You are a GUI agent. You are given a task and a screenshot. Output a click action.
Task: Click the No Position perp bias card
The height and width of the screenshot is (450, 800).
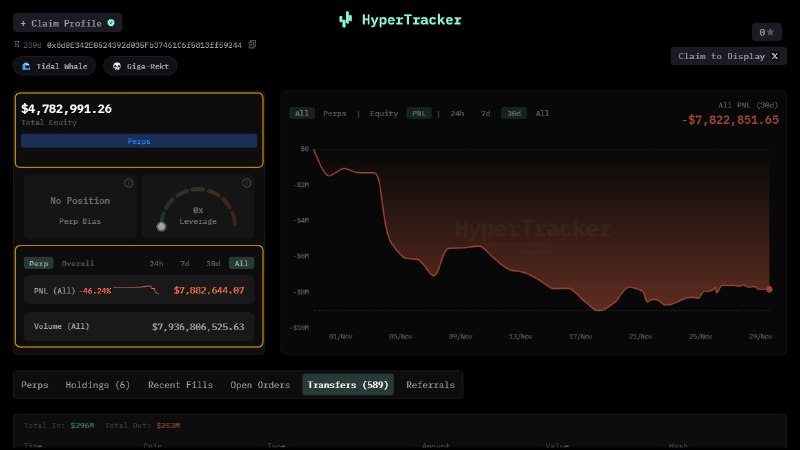pos(80,207)
